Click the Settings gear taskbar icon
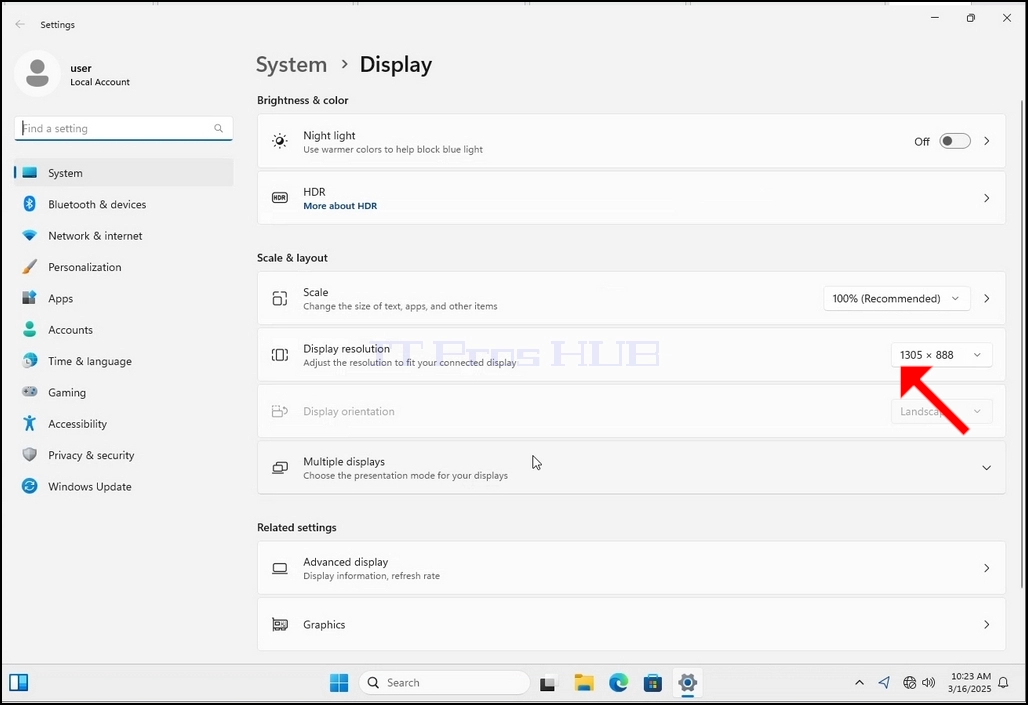Image resolution: width=1028 pixels, height=705 pixels. coord(687,683)
